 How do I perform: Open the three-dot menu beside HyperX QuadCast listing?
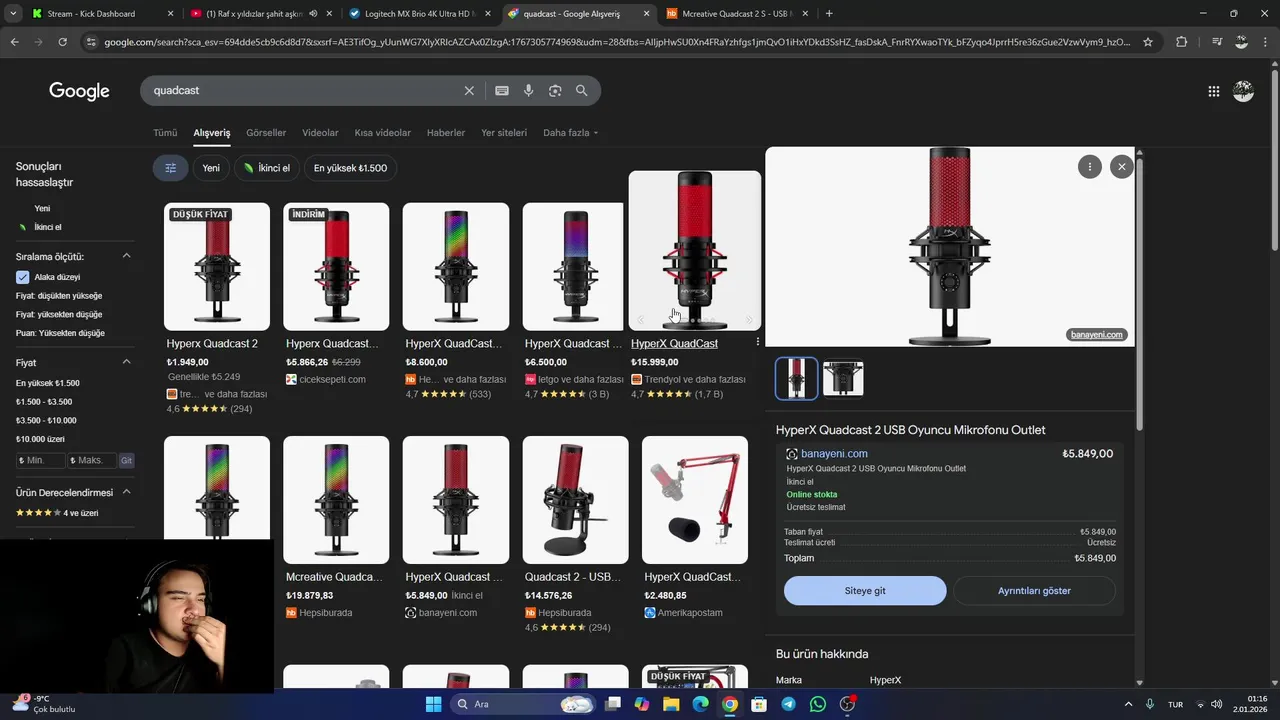coord(757,342)
